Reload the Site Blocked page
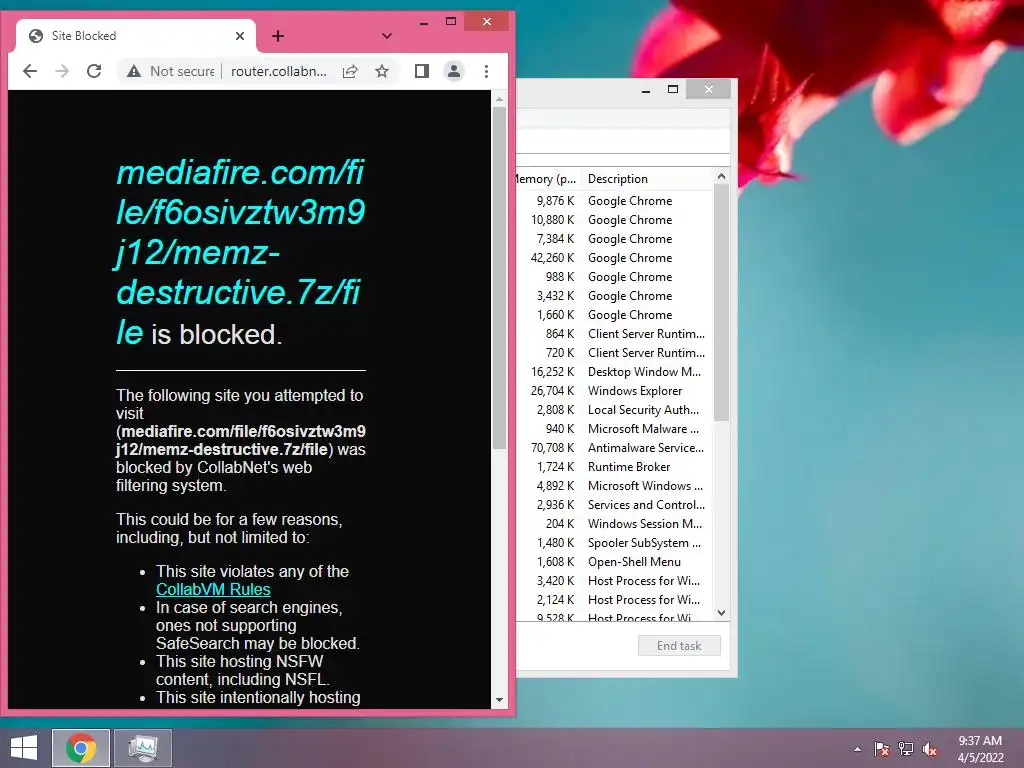1024x768 pixels. (94, 71)
